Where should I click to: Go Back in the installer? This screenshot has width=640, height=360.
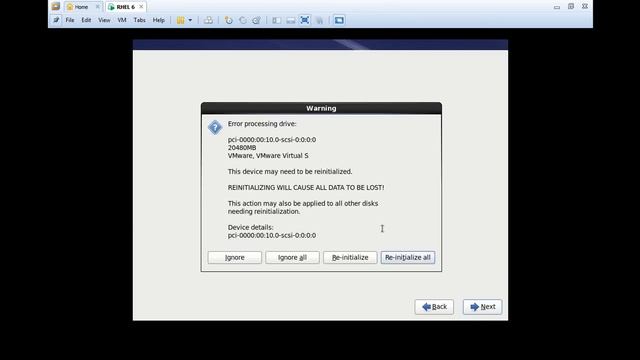(434, 307)
